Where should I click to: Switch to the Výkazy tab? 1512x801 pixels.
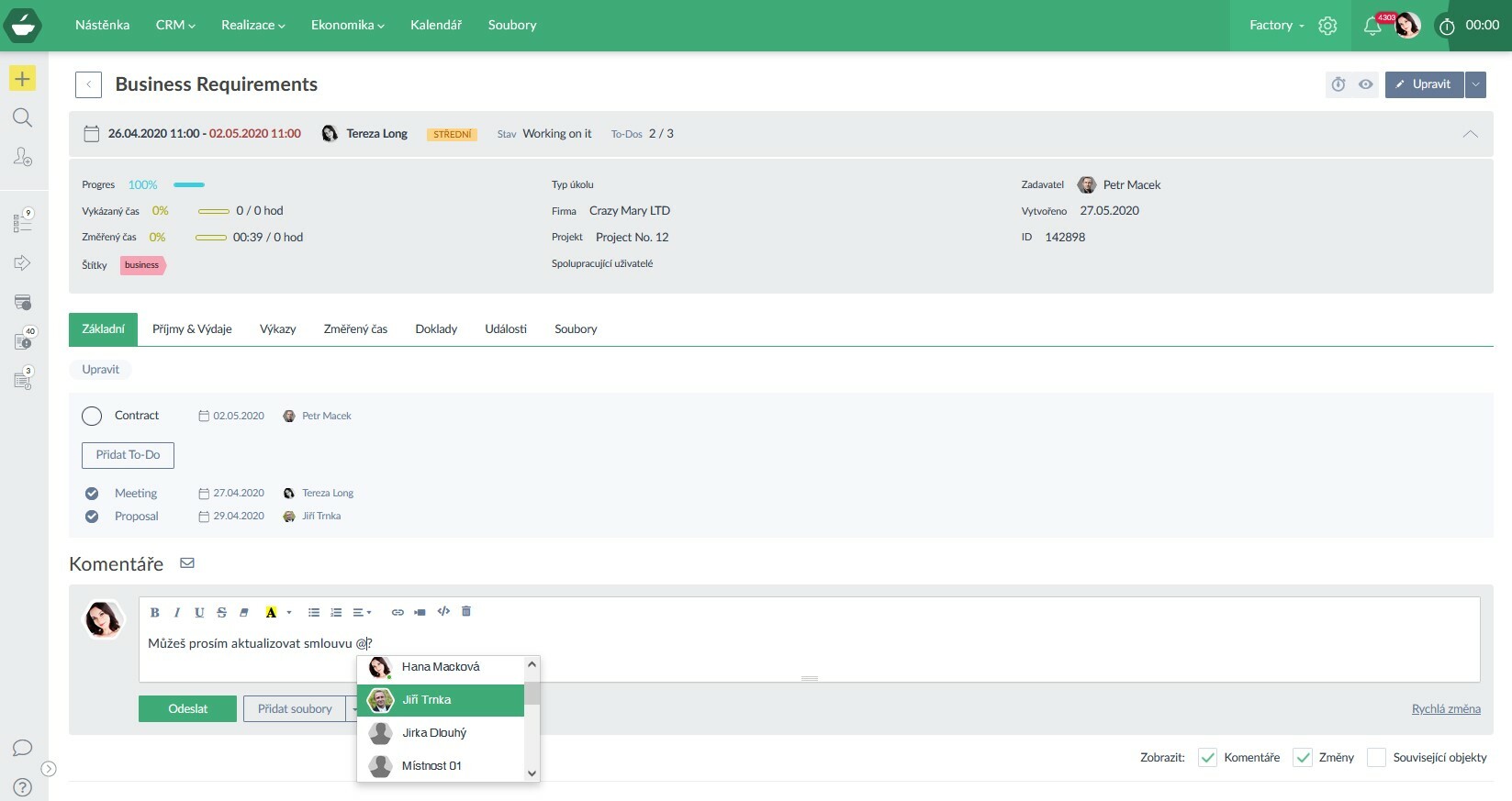277,328
